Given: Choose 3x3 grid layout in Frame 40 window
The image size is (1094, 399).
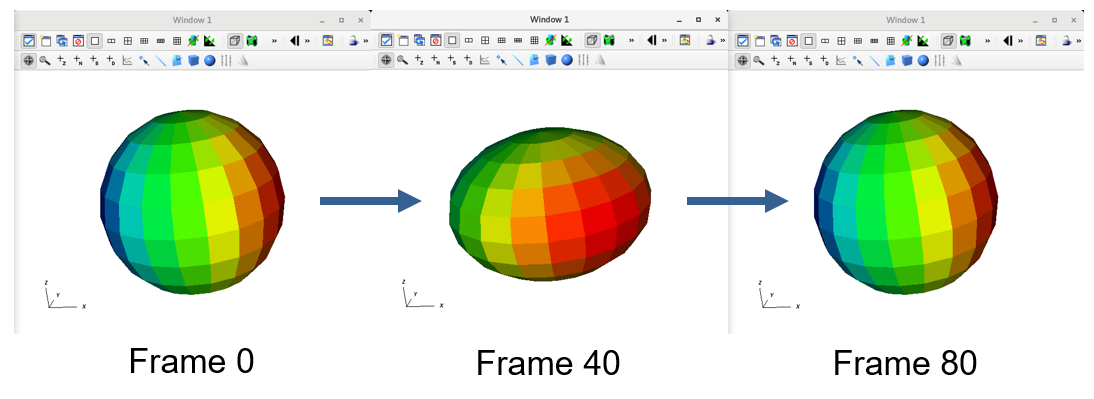Looking at the screenshot, I should (x=534, y=40).
